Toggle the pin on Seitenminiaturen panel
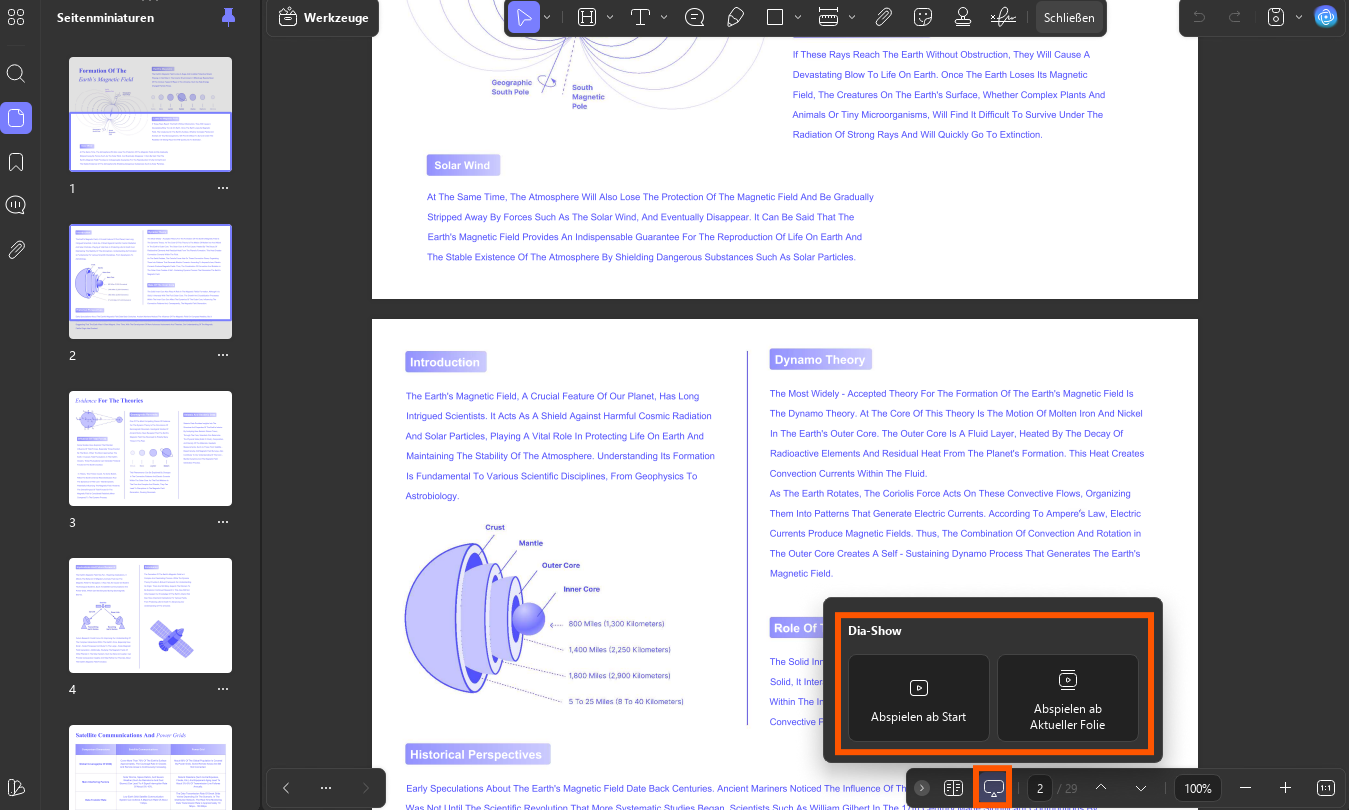This screenshot has height=810, width=1349. pyautogui.click(x=229, y=17)
